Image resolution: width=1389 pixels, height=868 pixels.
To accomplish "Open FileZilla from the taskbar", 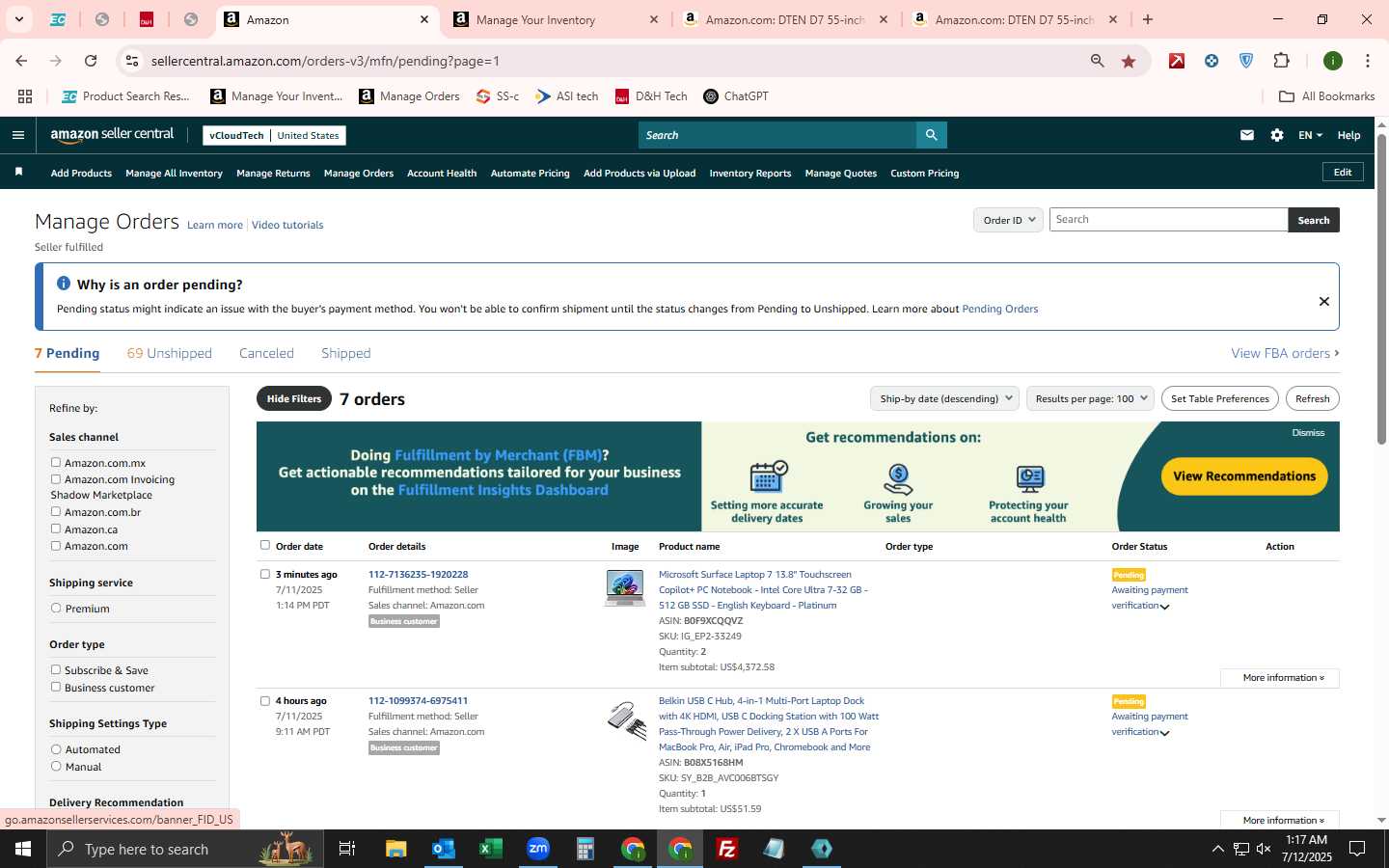I will [x=727, y=849].
